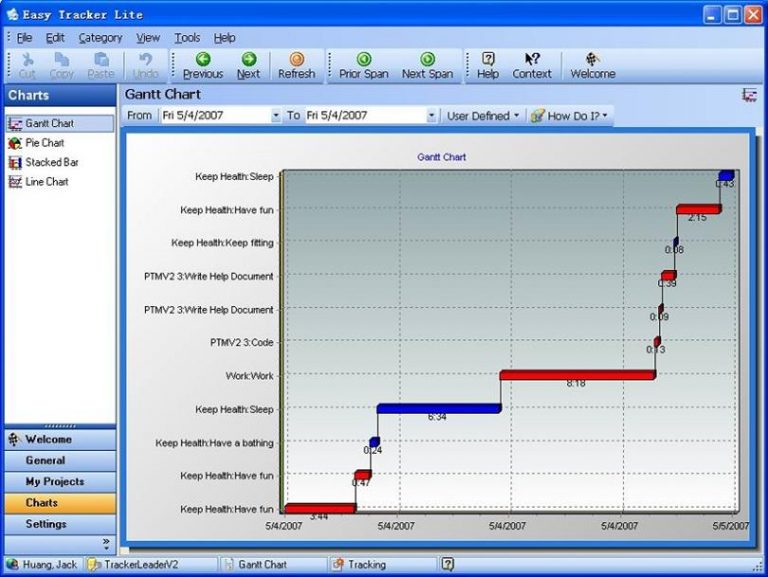The width and height of the screenshot is (768, 577).
Task: Jump to Prior Span
Action: coord(363,66)
